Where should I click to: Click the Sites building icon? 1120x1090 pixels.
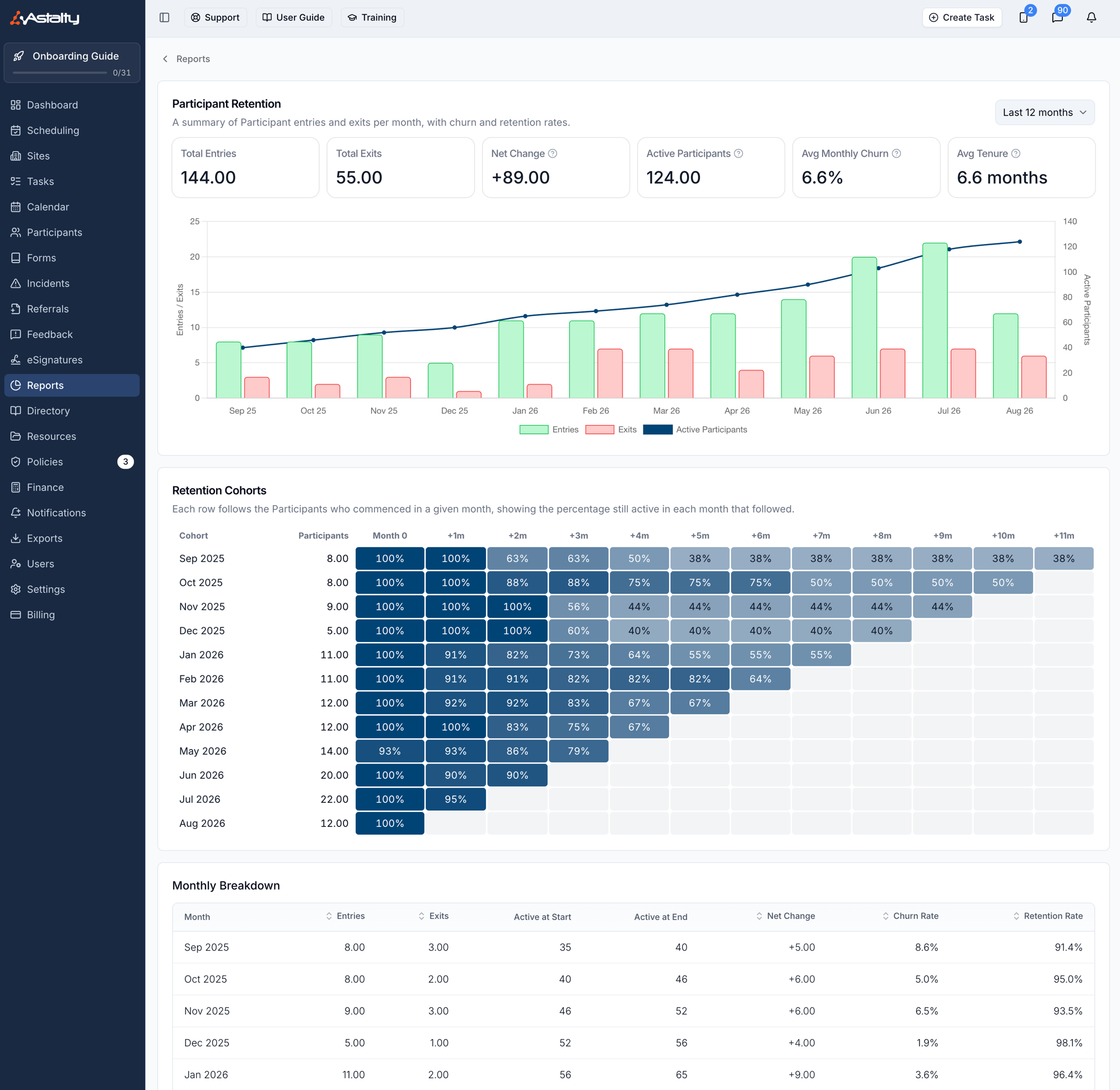(x=16, y=156)
